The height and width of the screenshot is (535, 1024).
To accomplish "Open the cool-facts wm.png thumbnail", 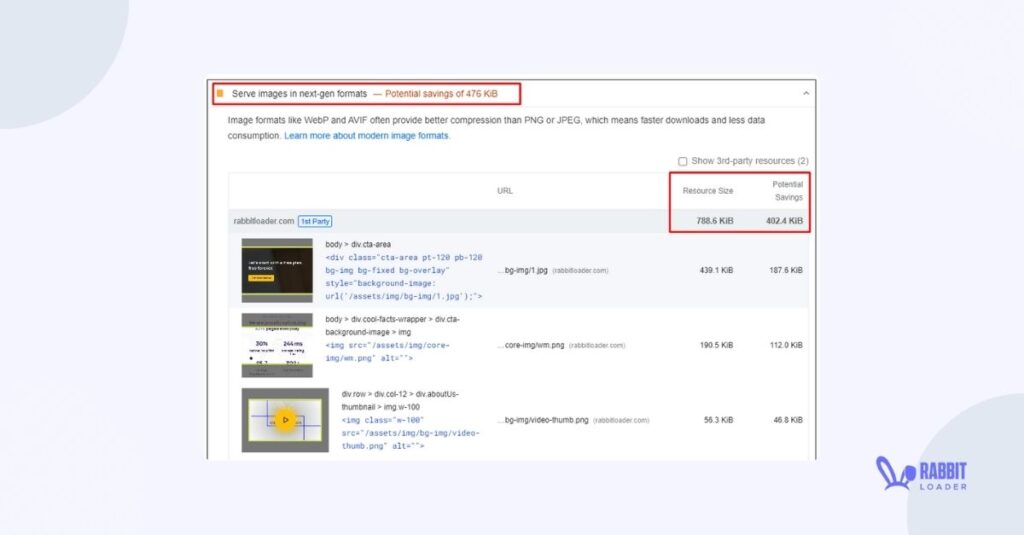I will tap(277, 346).
